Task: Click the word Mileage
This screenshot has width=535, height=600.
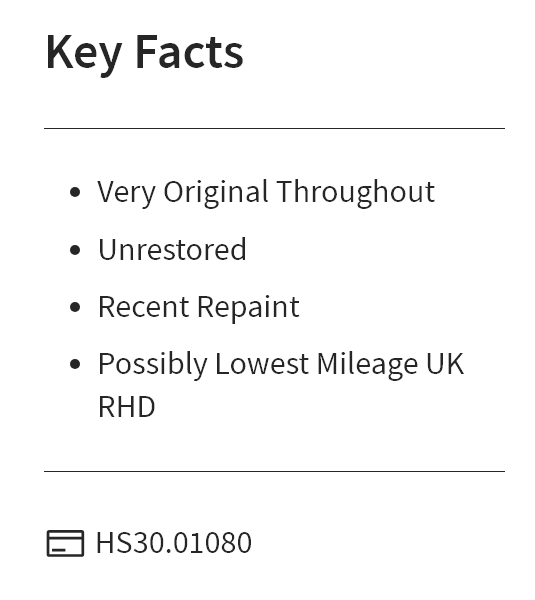Action: (x=367, y=365)
